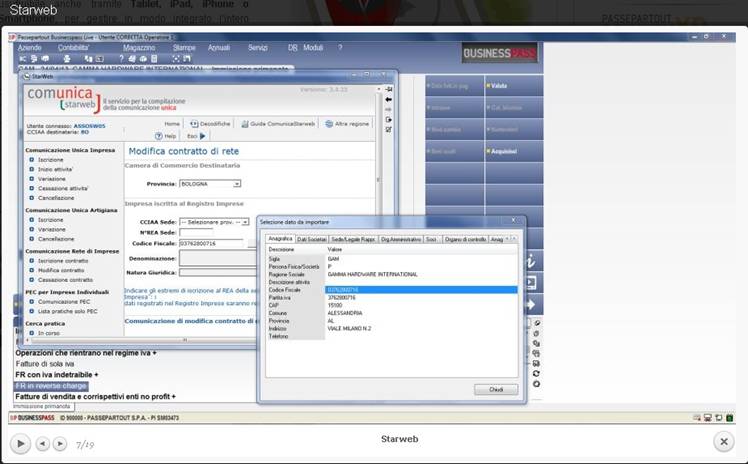Click the Esci arrow icon
The width and height of the screenshot is (748, 464).
click(202, 135)
